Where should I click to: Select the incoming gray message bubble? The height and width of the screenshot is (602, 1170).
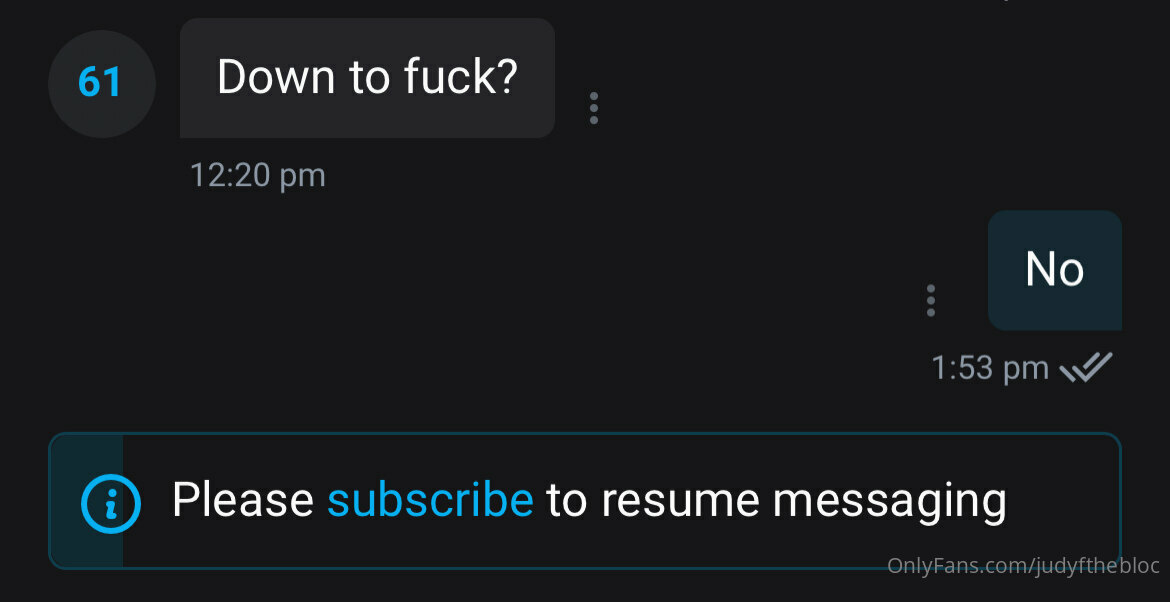[367, 78]
